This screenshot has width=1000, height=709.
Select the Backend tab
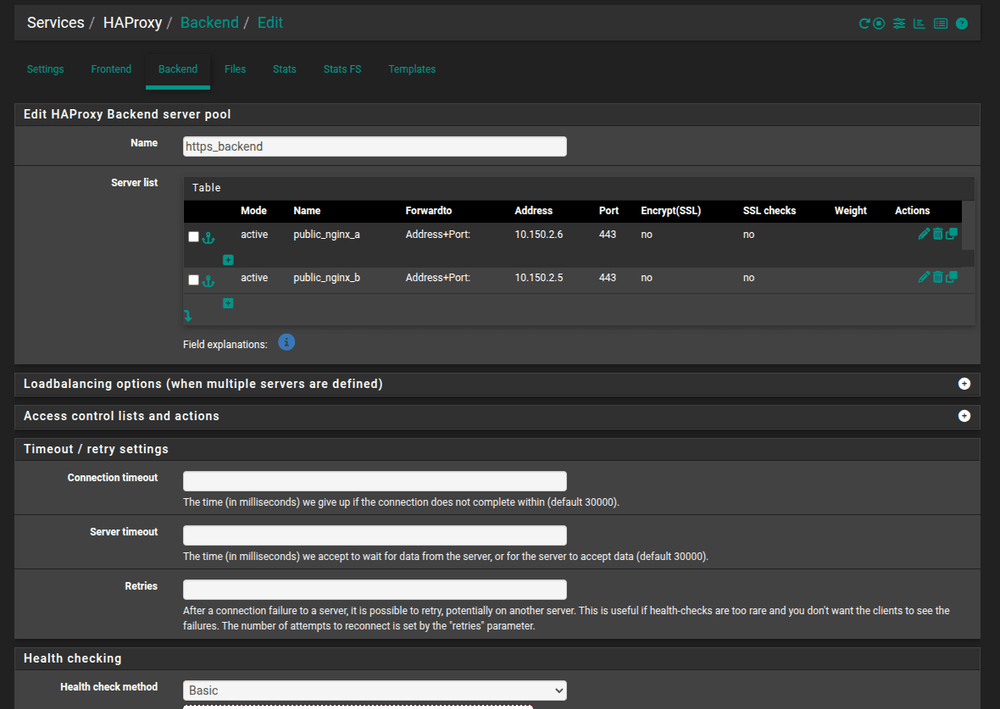[178, 69]
